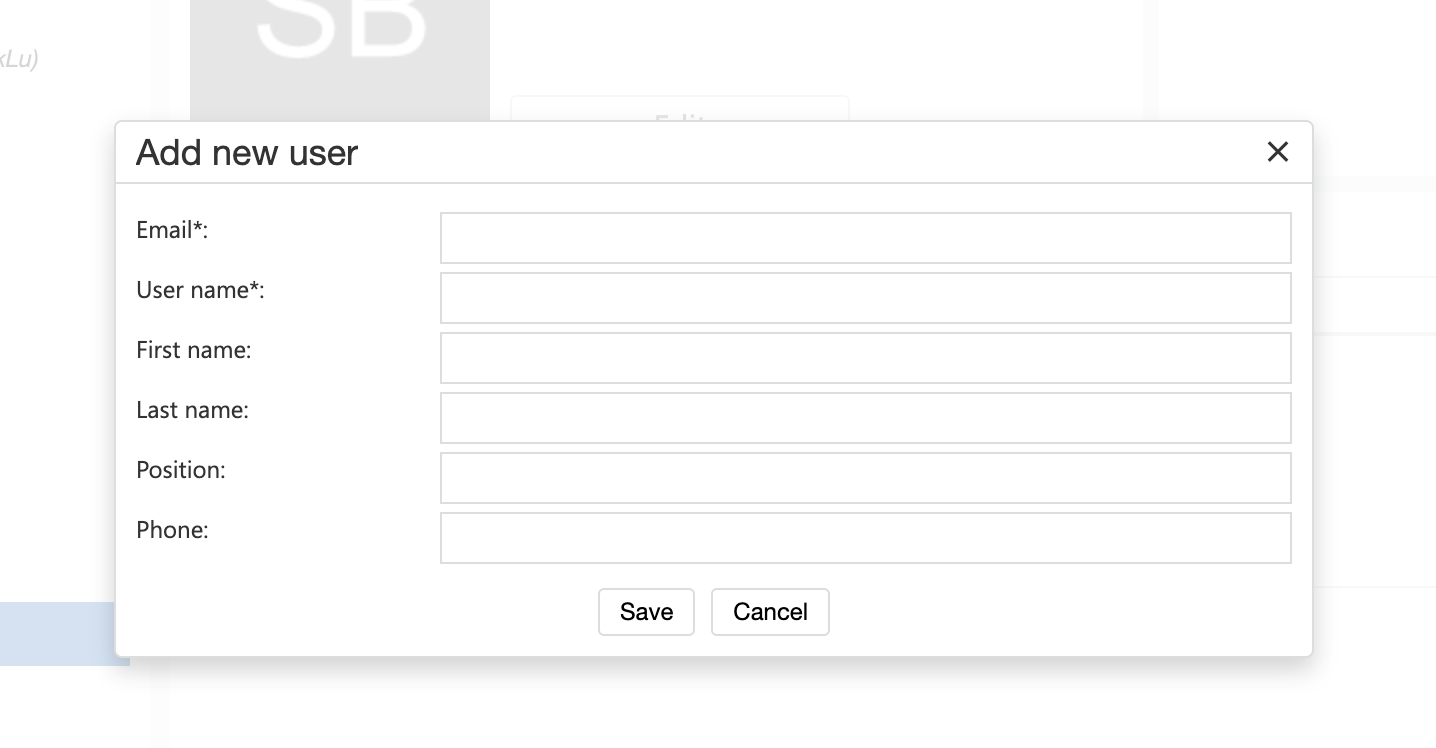This screenshot has height=748, width=1436.
Task: Click the First name label text
Action: [194, 350]
